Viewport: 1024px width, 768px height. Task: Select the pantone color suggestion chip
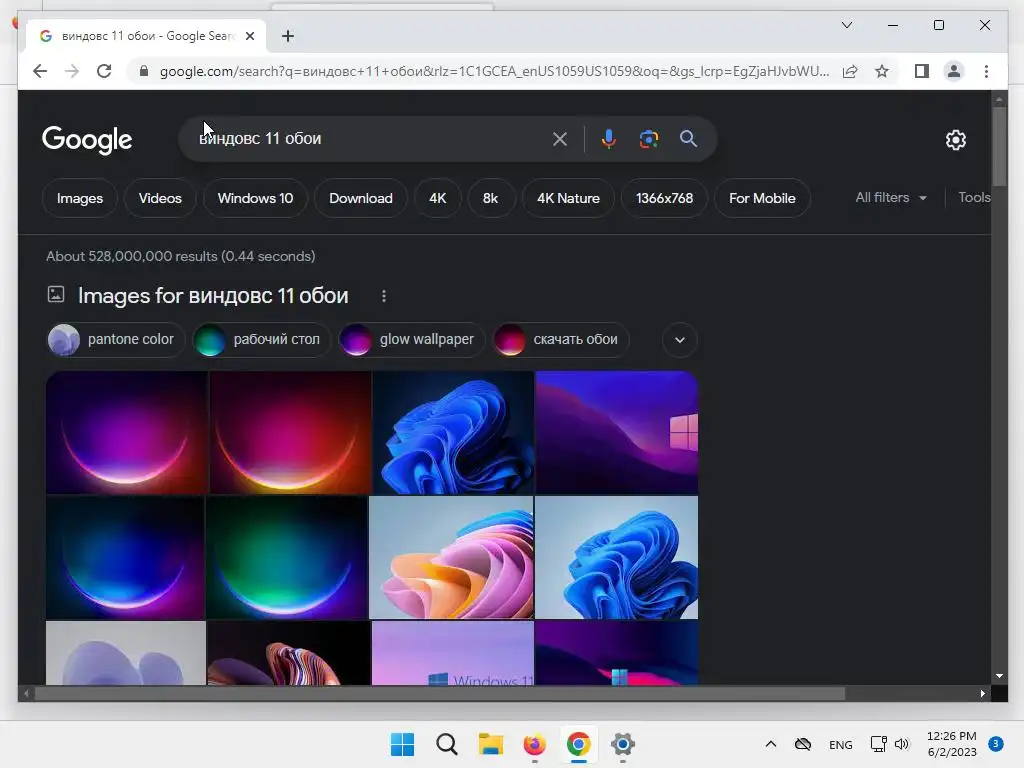coord(116,340)
